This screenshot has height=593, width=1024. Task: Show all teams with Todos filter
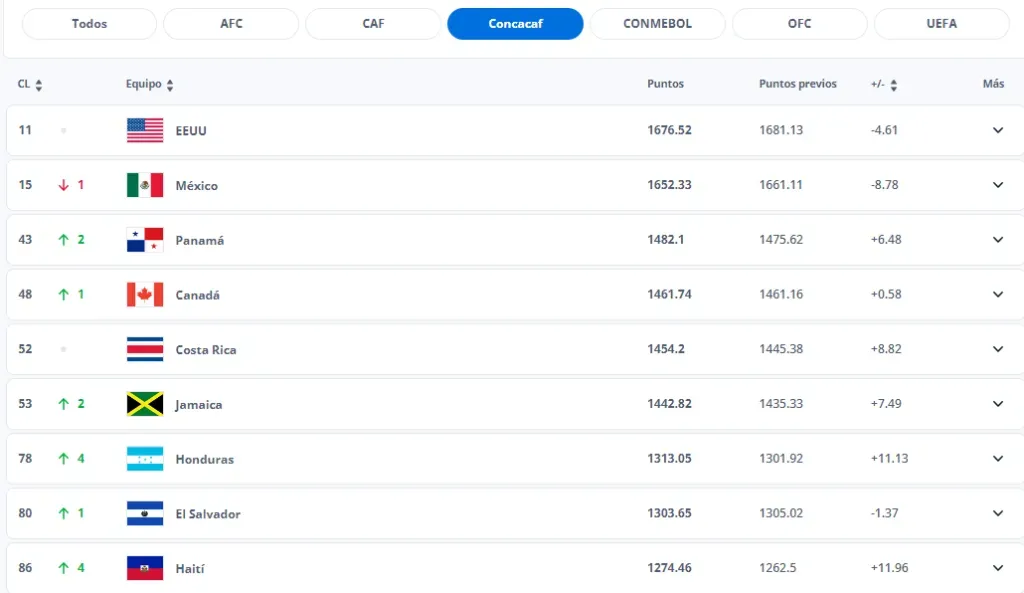tap(89, 23)
